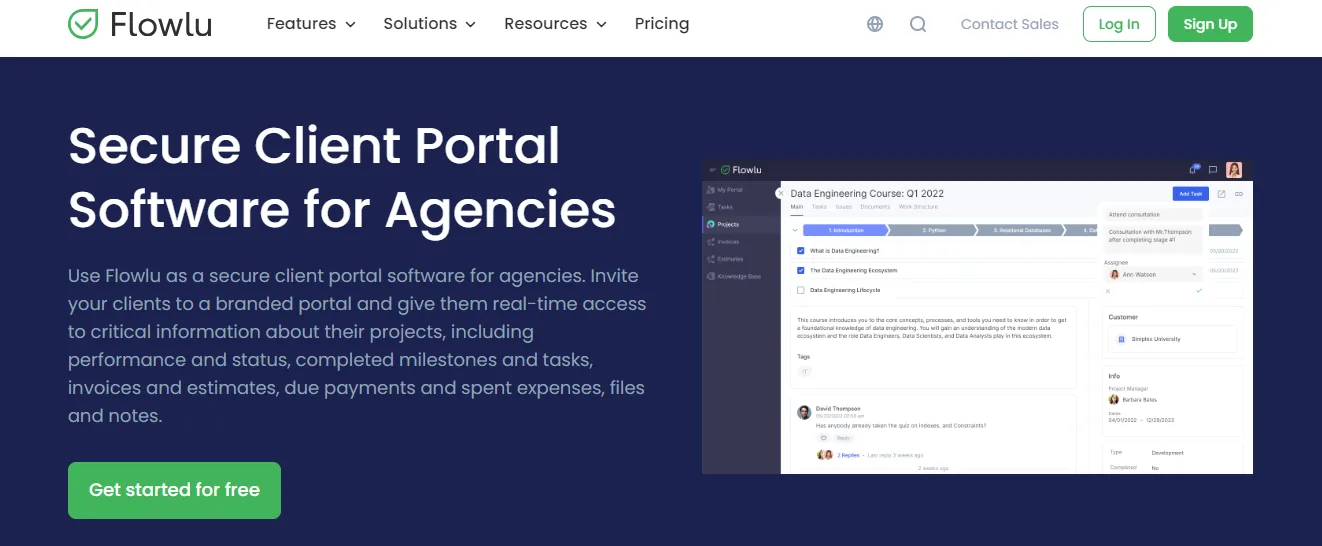The image size is (1322, 546).
Task: Follow the Contact Sales link
Action: click(1009, 24)
